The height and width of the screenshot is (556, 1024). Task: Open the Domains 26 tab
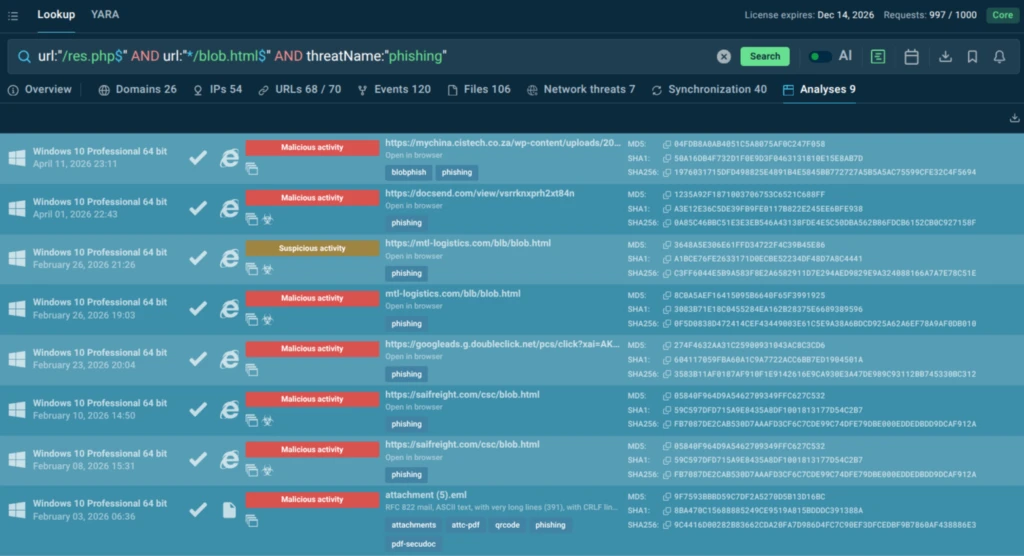click(137, 90)
